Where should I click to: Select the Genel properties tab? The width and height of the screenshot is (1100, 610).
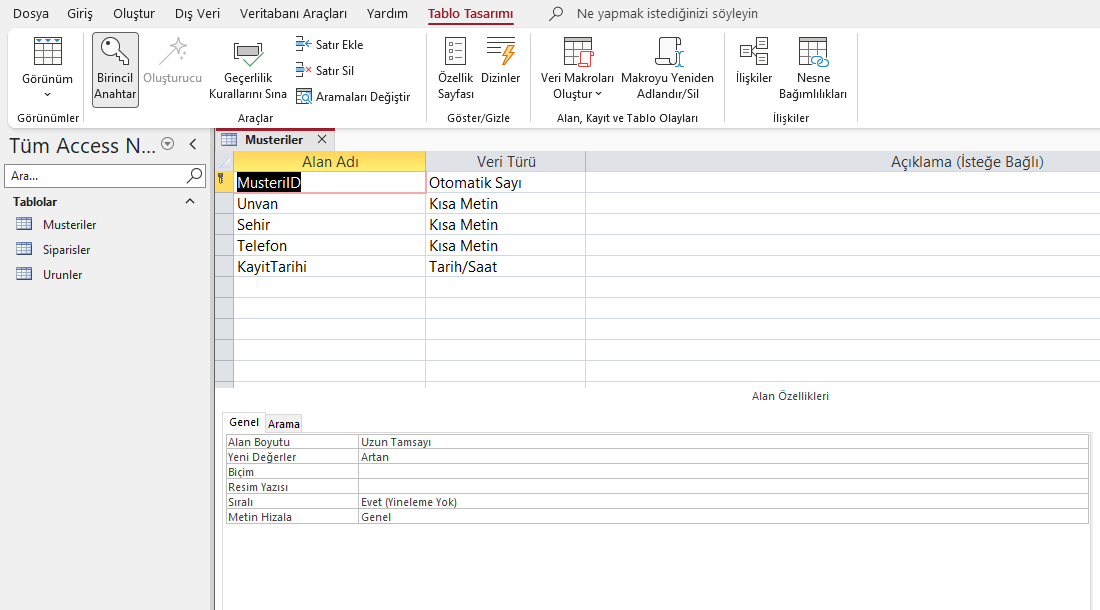[x=244, y=422]
